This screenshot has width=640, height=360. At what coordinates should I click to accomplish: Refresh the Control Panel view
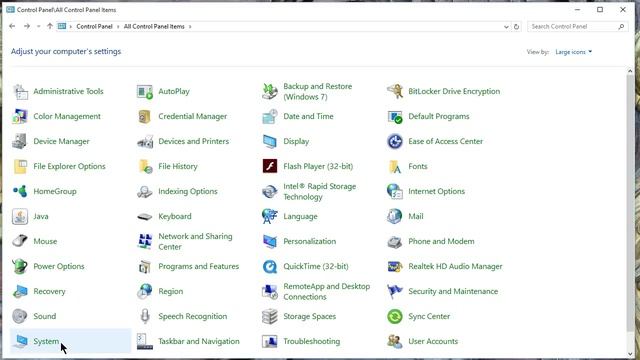point(516,27)
